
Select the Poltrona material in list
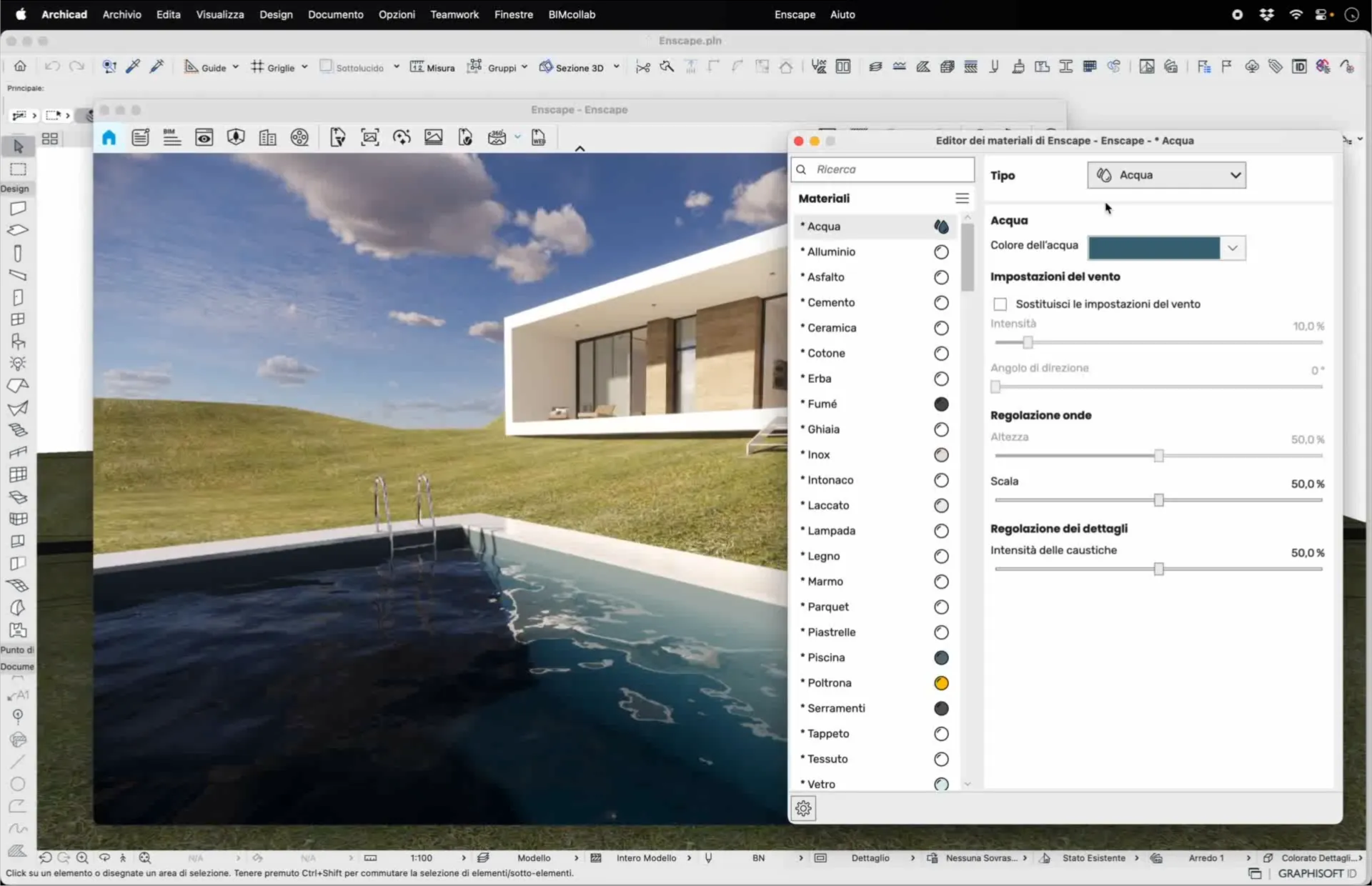[x=829, y=683]
